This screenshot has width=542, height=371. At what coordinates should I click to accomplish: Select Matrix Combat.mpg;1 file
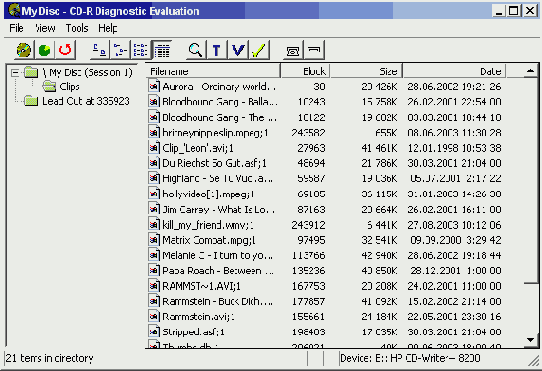click(209, 240)
